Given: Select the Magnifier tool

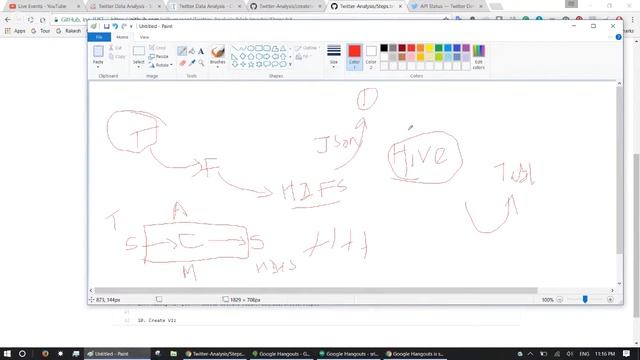Looking at the screenshot, I should (201, 63).
